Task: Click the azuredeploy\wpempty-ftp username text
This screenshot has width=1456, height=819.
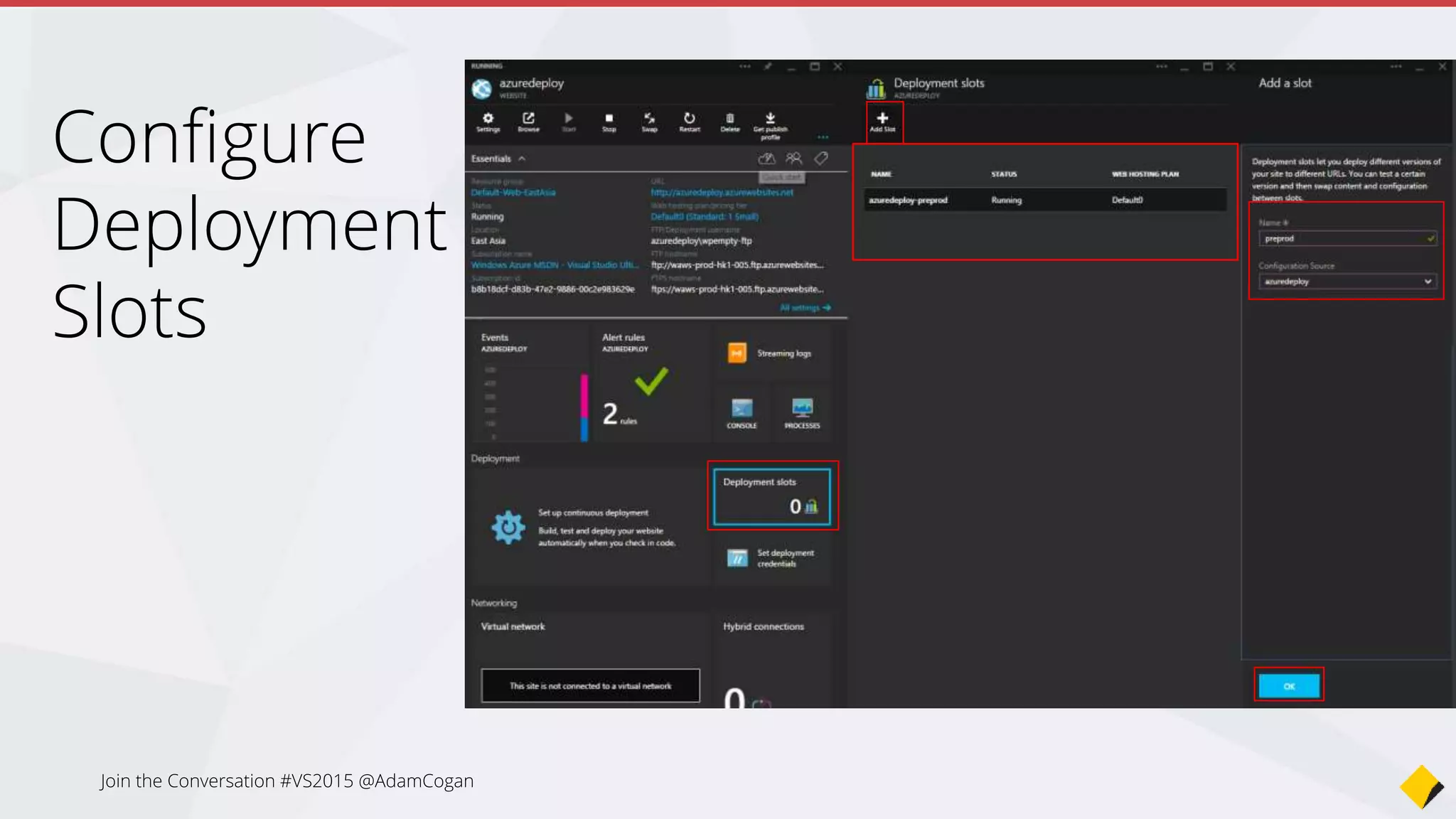Action: coord(701,241)
